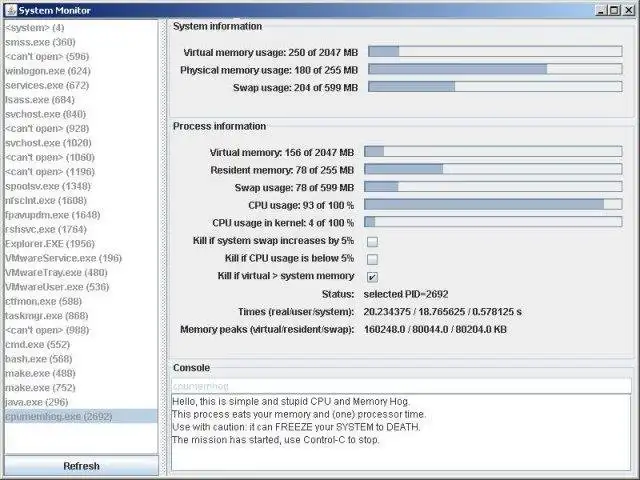Select bash.exe (568) process
640x480 pixels.
[81, 359]
